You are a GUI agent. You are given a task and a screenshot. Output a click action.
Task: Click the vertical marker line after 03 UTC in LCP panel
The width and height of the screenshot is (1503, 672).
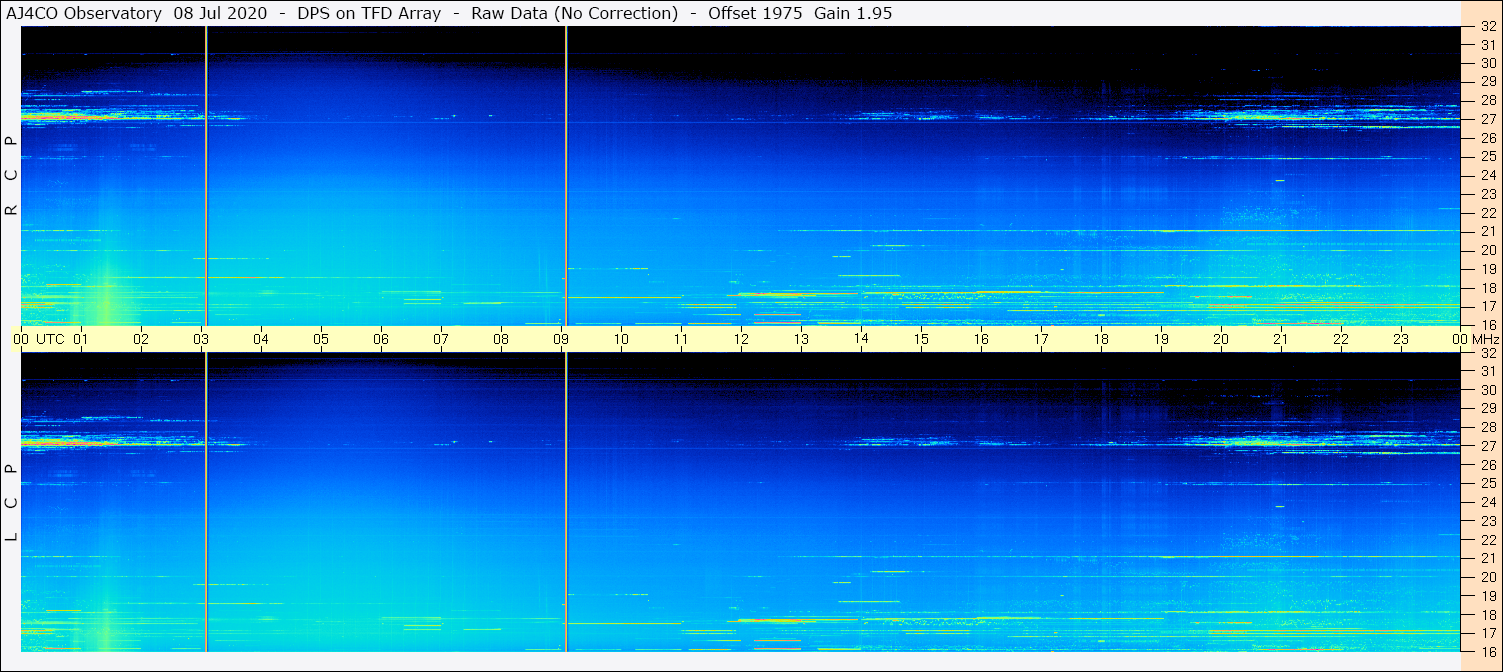(x=206, y=503)
